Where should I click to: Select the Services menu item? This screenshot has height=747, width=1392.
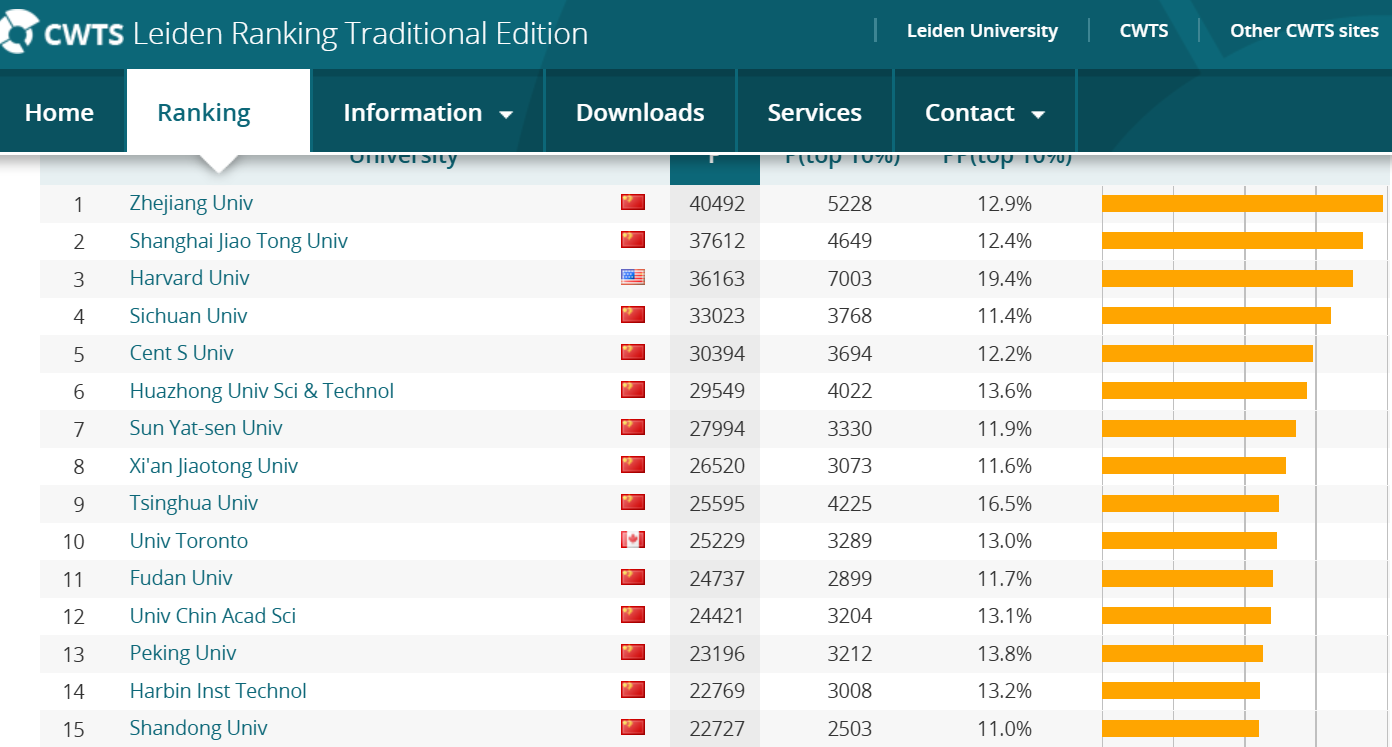pyautogui.click(x=814, y=113)
